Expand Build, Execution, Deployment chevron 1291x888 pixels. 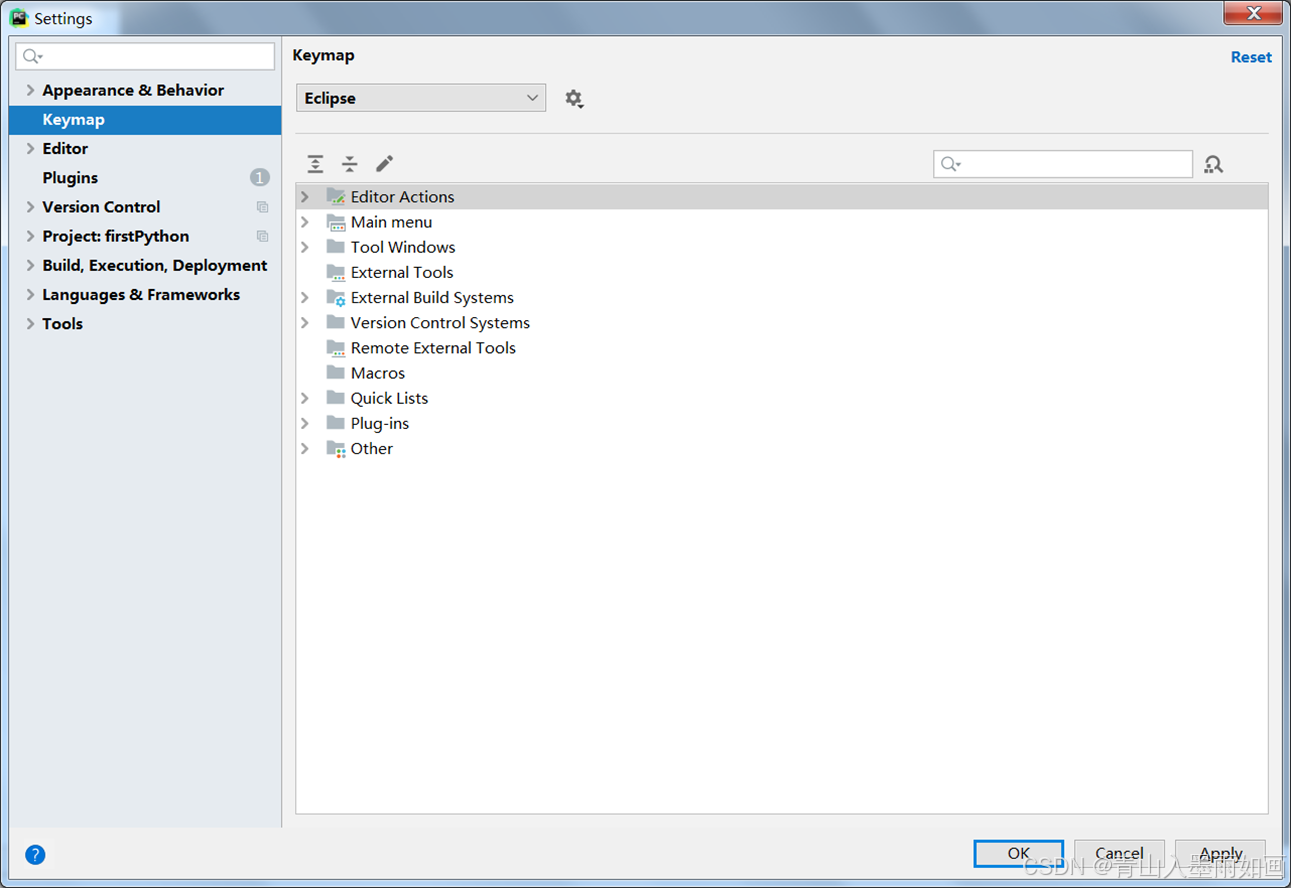coord(30,265)
